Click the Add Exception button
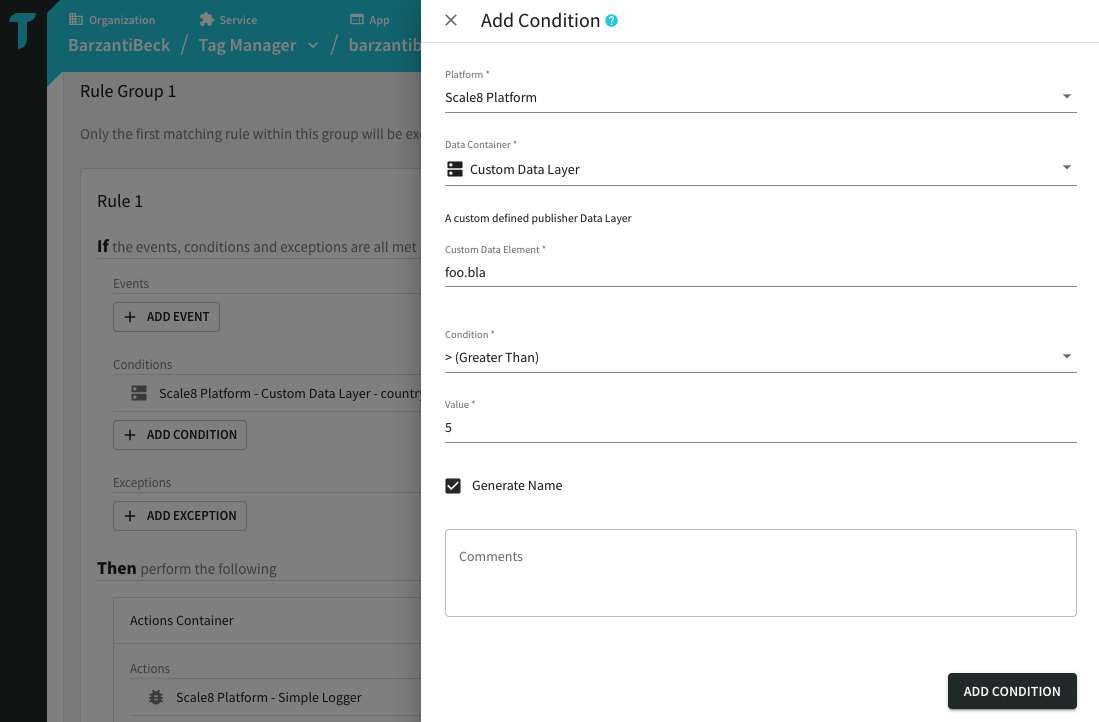The image size is (1099, 722). 180,515
